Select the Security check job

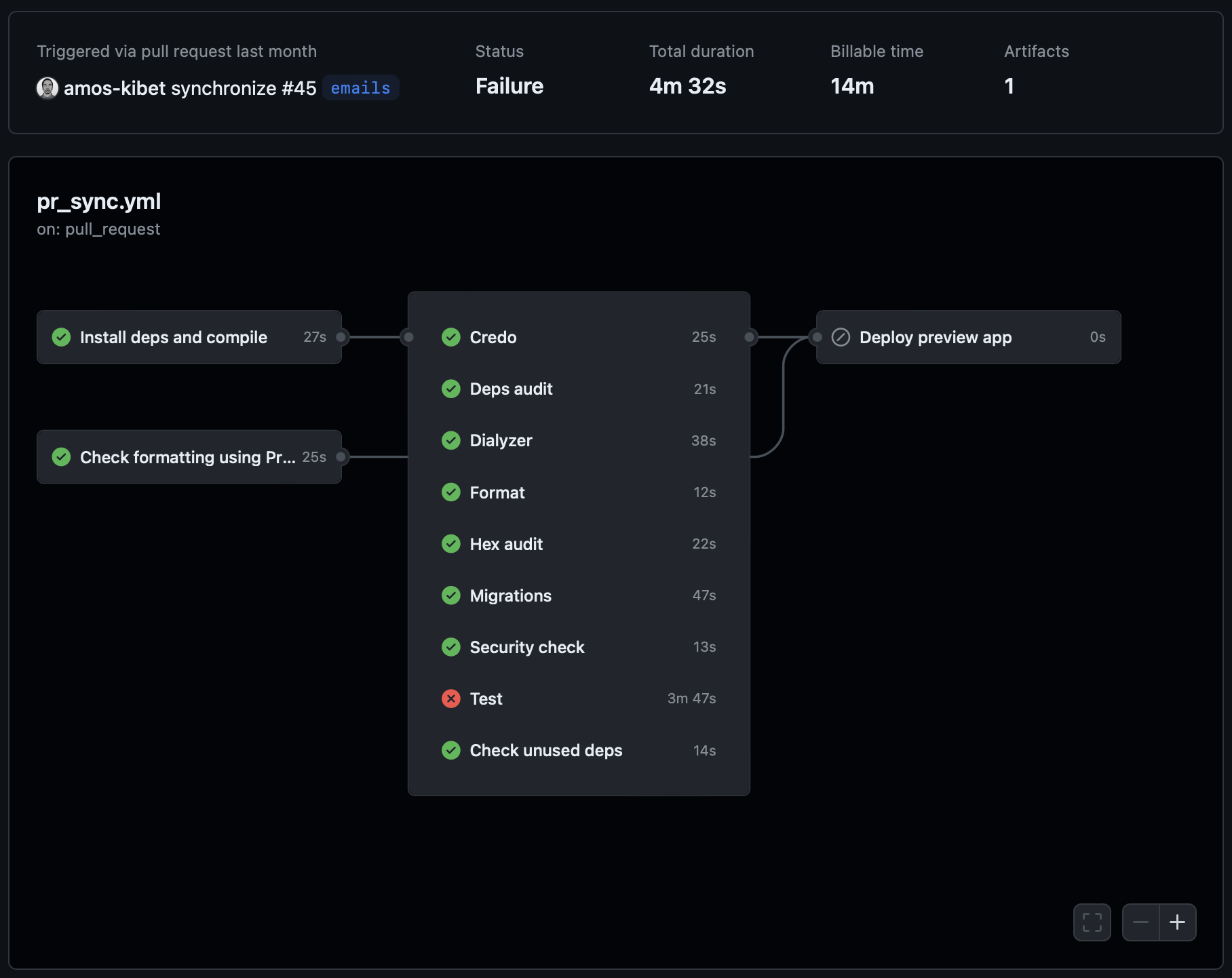tap(526, 647)
